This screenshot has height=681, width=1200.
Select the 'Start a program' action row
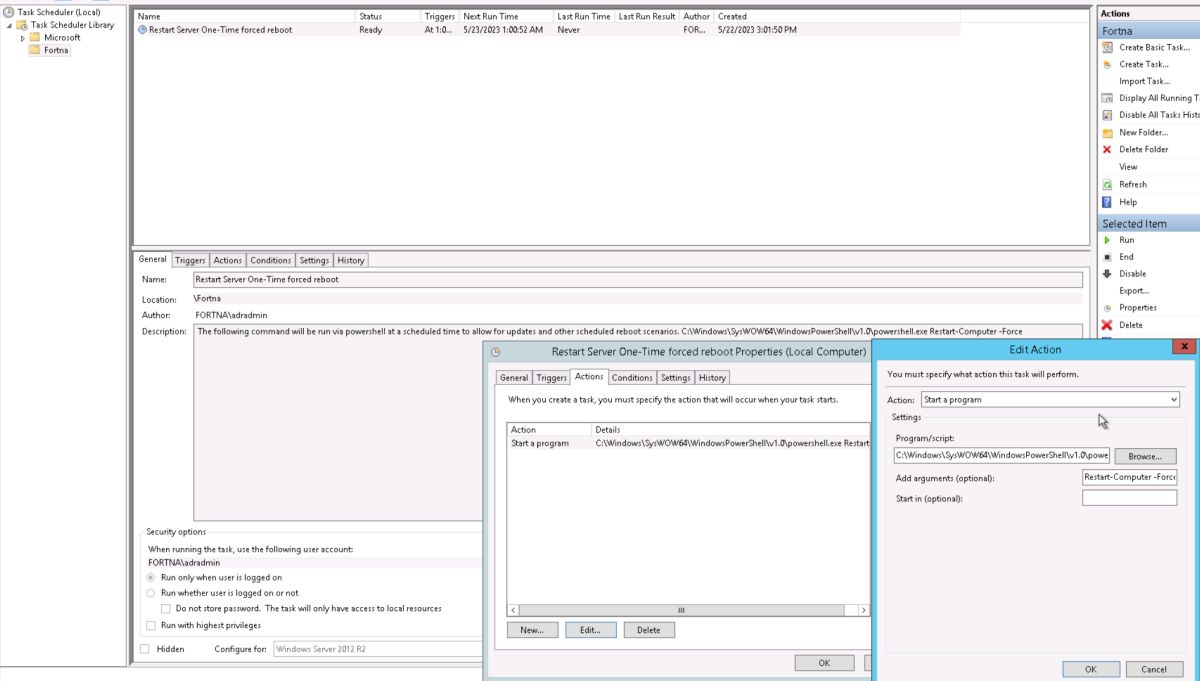tap(689, 443)
